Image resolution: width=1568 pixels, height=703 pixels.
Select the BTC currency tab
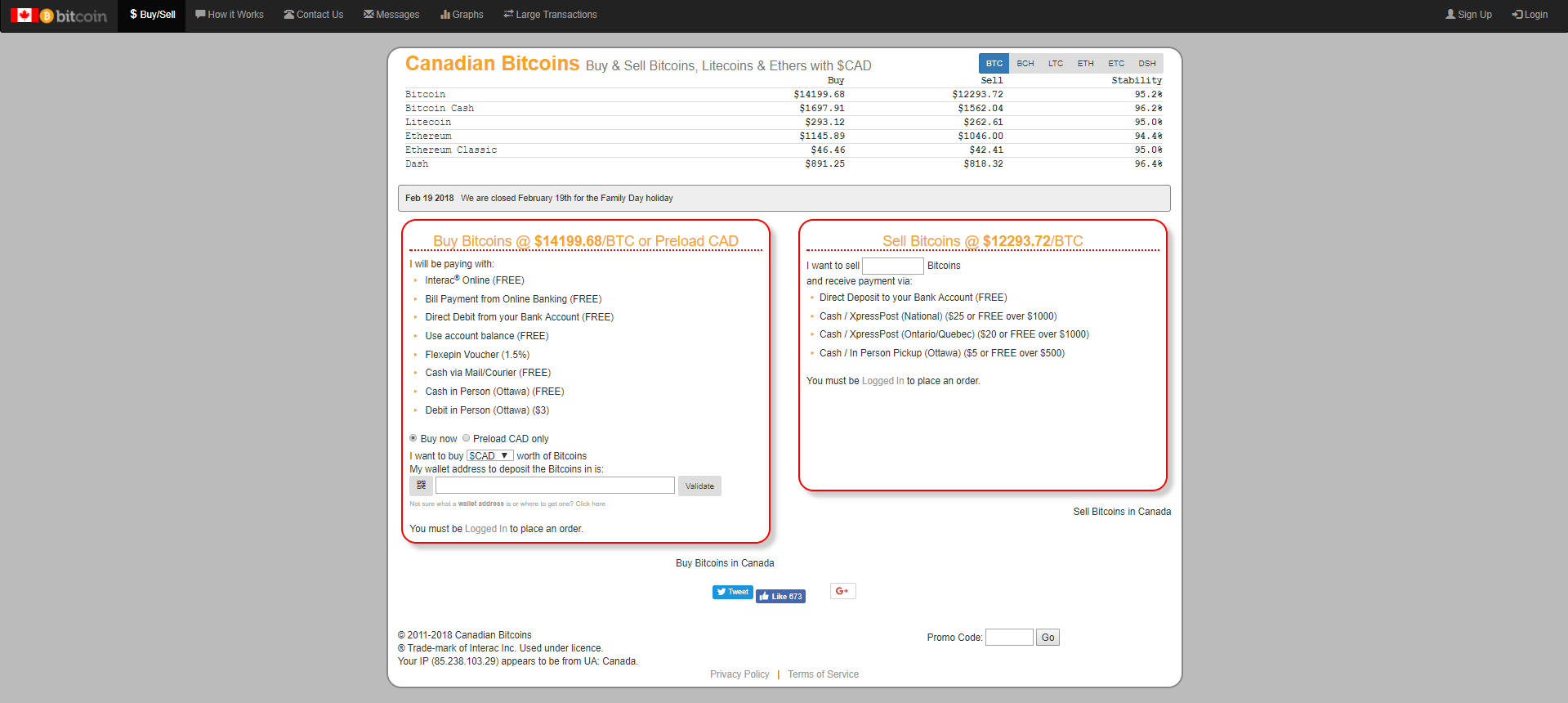(x=994, y=64)
